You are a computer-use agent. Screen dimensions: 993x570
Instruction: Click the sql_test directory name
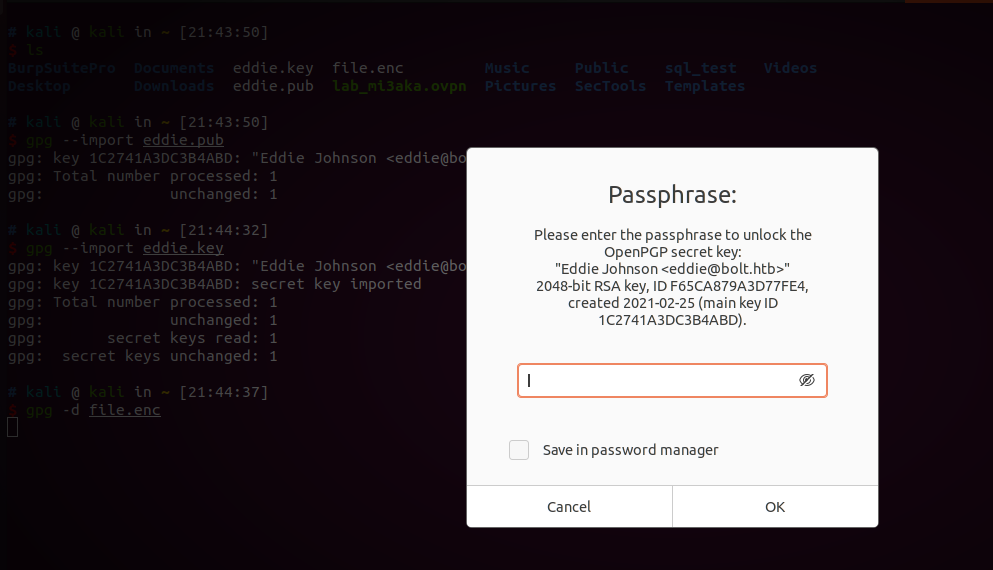pyautogui.click(x=700, y=68)
